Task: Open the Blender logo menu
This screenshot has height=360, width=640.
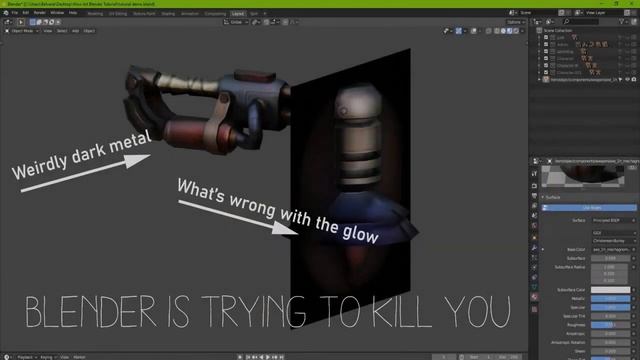Action: pos(6,13)
